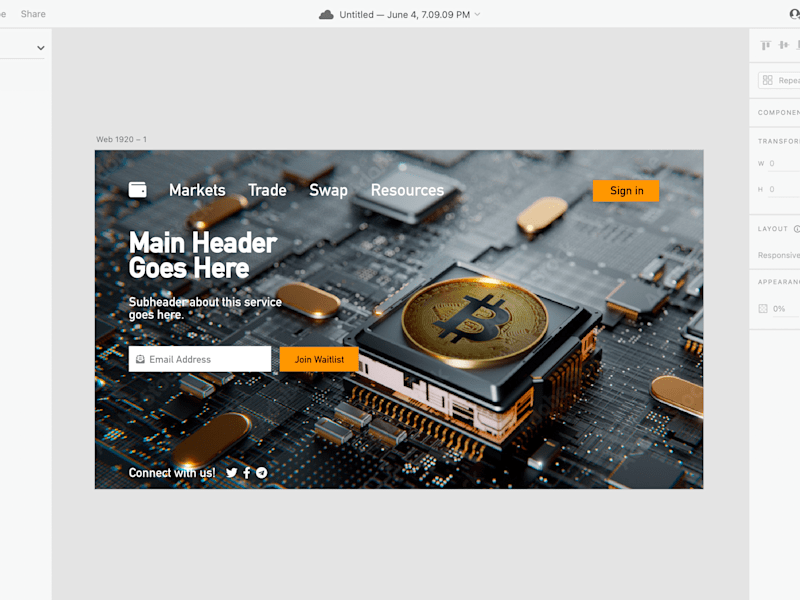The width and height of the screenshot is (800, 600).
Task: Select the Responsive layout option
Action: 779,255
